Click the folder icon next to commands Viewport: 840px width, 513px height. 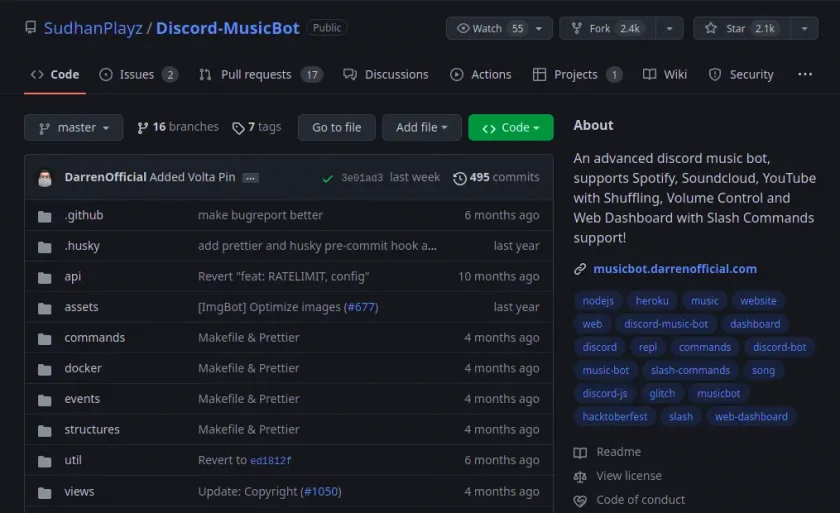[x=45, y=339]
